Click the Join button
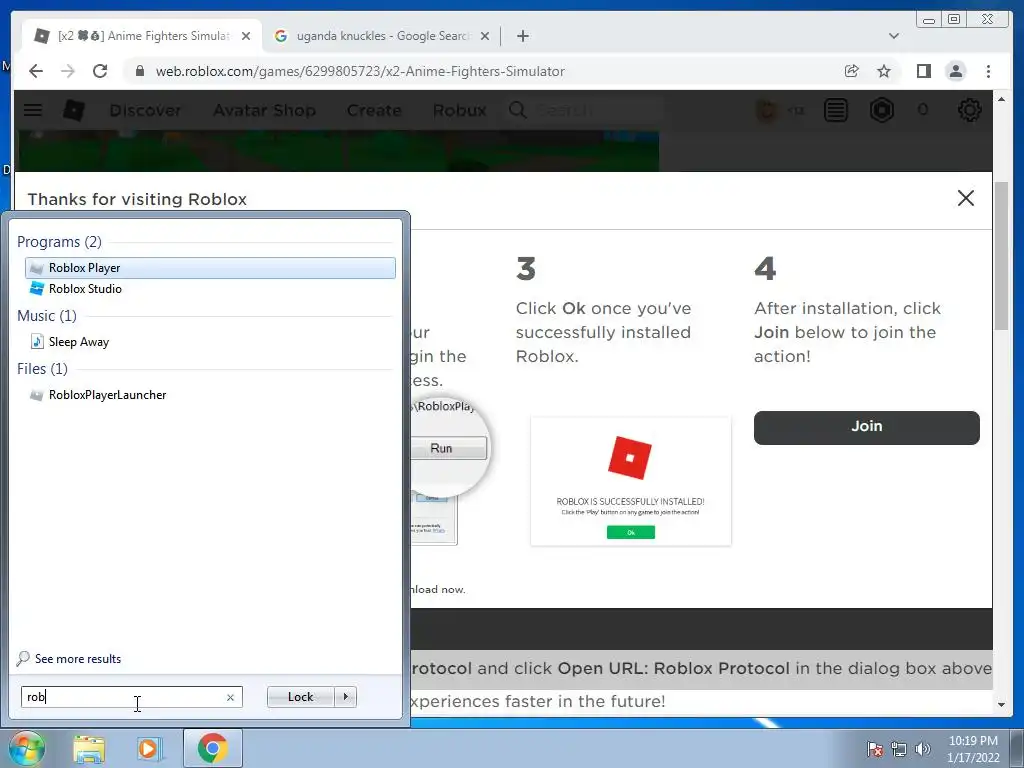1024x768 pixels. 867,428
